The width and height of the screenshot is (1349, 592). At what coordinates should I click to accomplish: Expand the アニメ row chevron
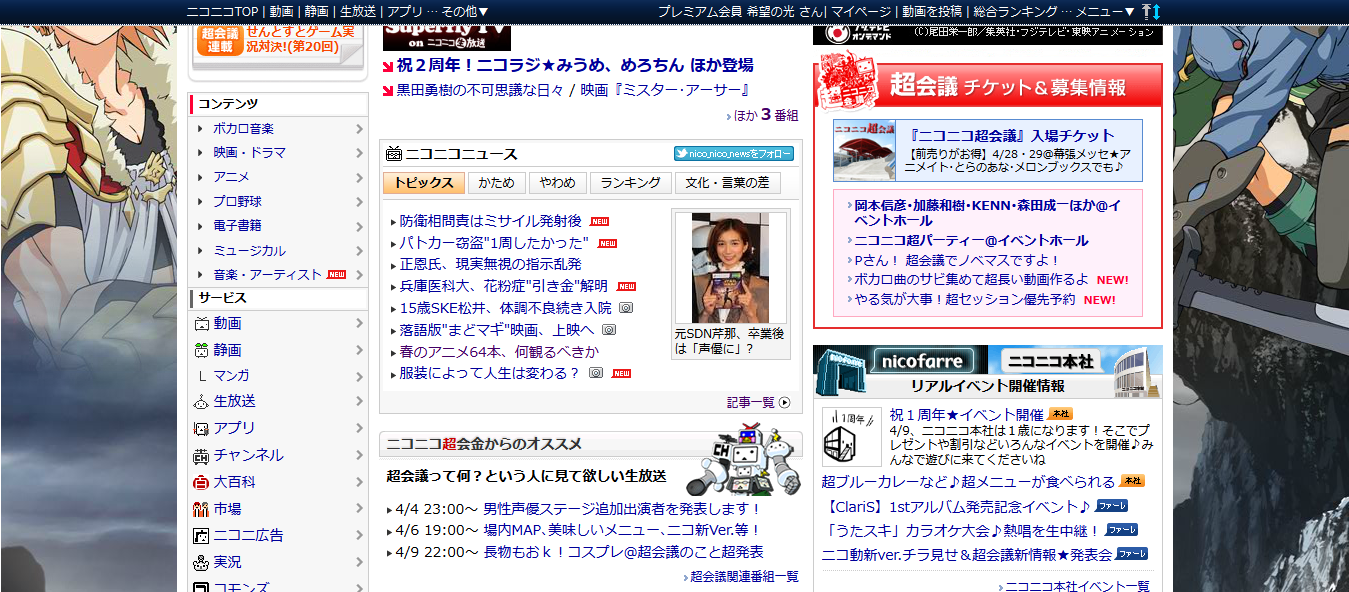click(359, 177)
